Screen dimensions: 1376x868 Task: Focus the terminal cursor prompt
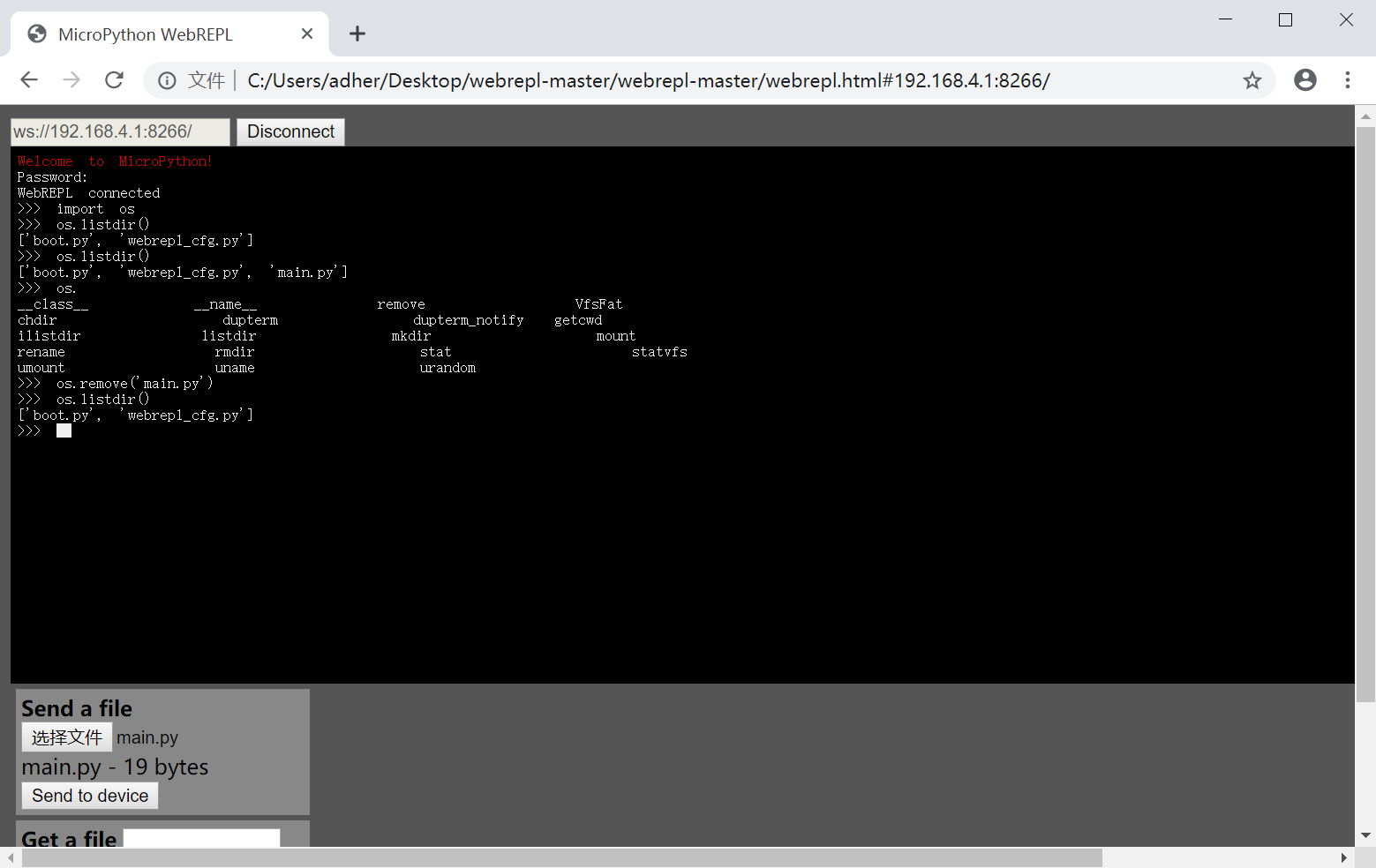pyautogui.click(x=64, y=430)
